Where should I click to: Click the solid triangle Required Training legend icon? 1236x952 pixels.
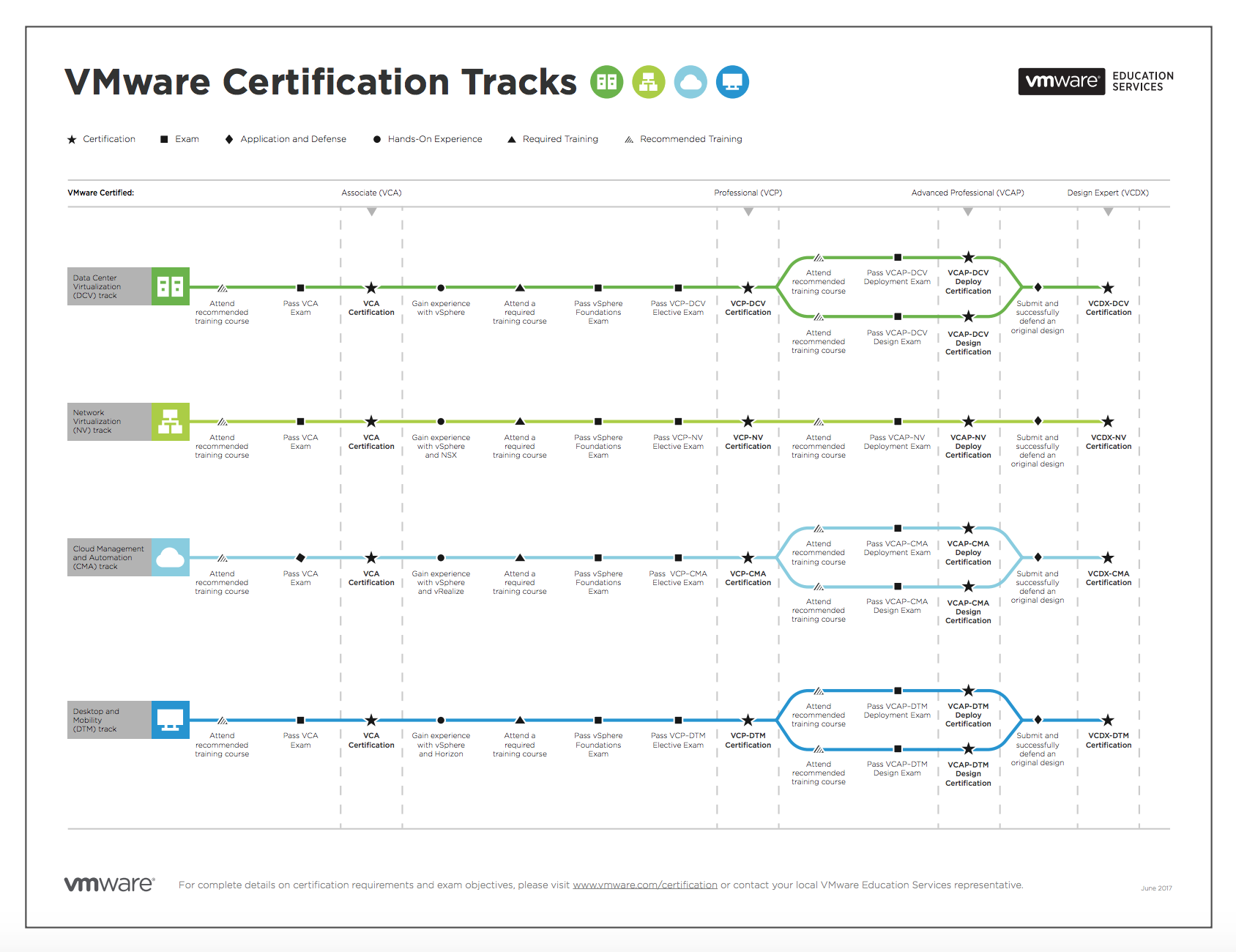tap(512, 139)
